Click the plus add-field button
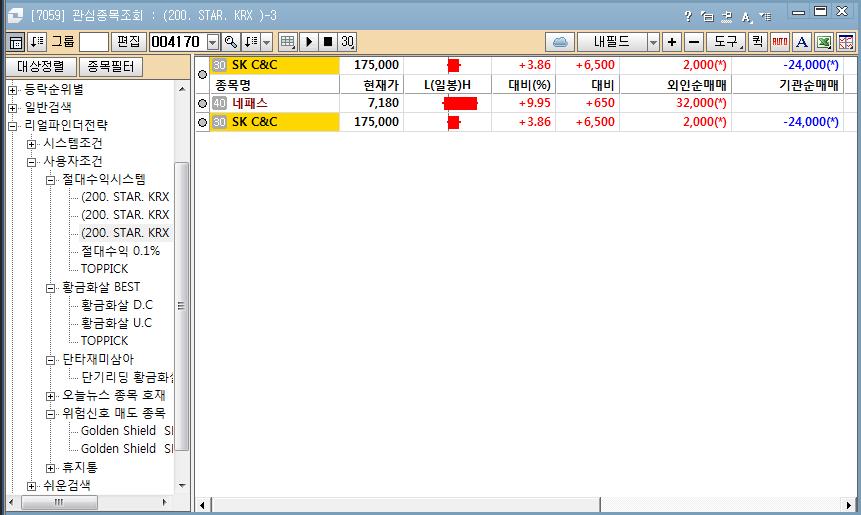 (672, 42)
